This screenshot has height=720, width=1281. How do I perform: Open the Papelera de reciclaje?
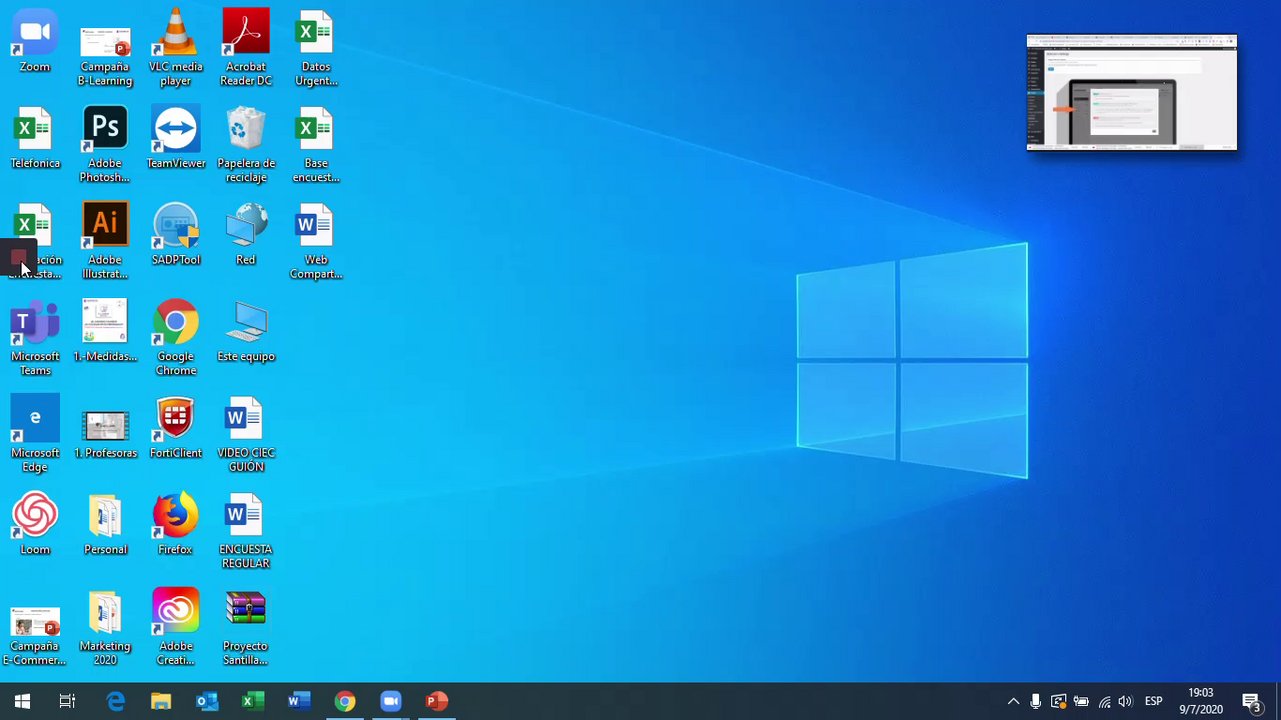[246, 144]
